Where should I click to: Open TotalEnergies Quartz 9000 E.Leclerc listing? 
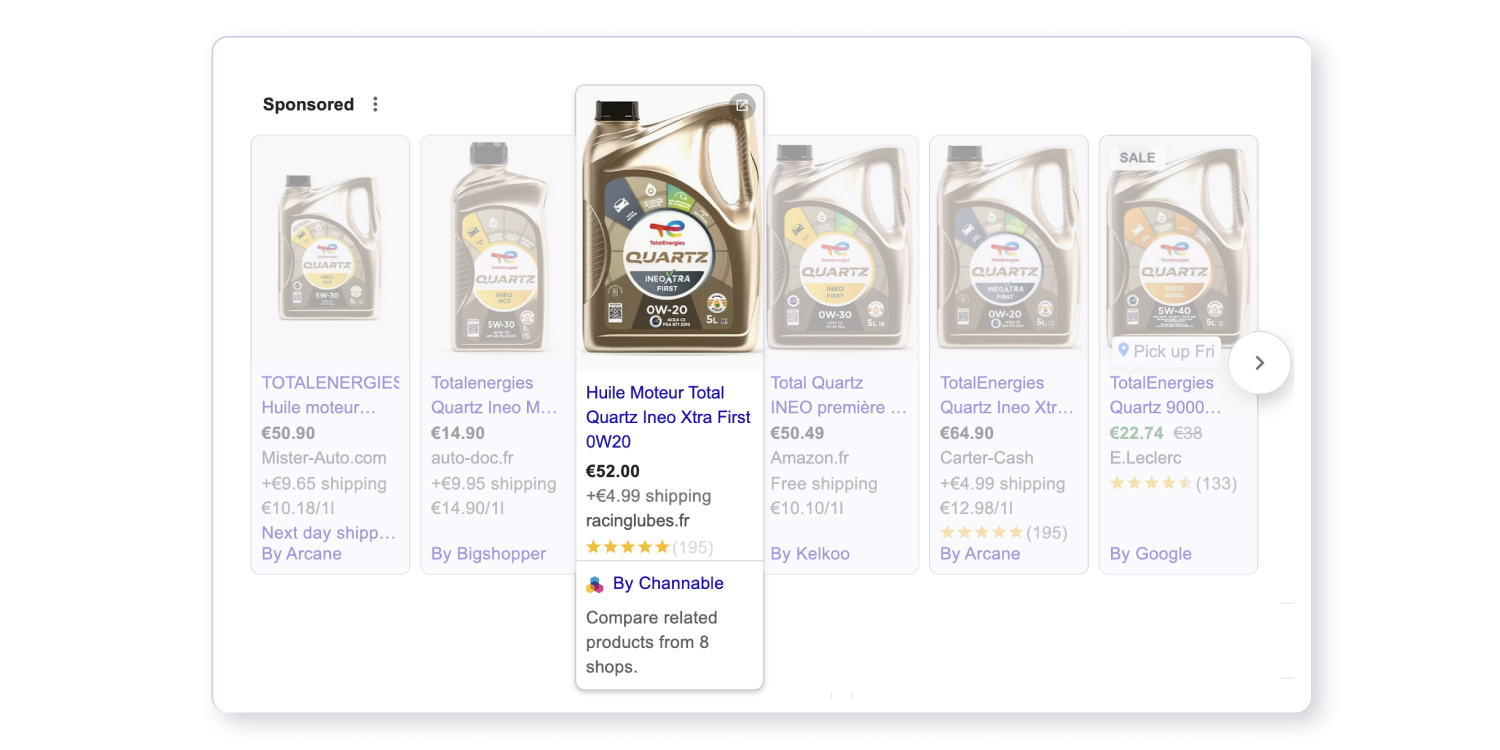click(1166, 395)
